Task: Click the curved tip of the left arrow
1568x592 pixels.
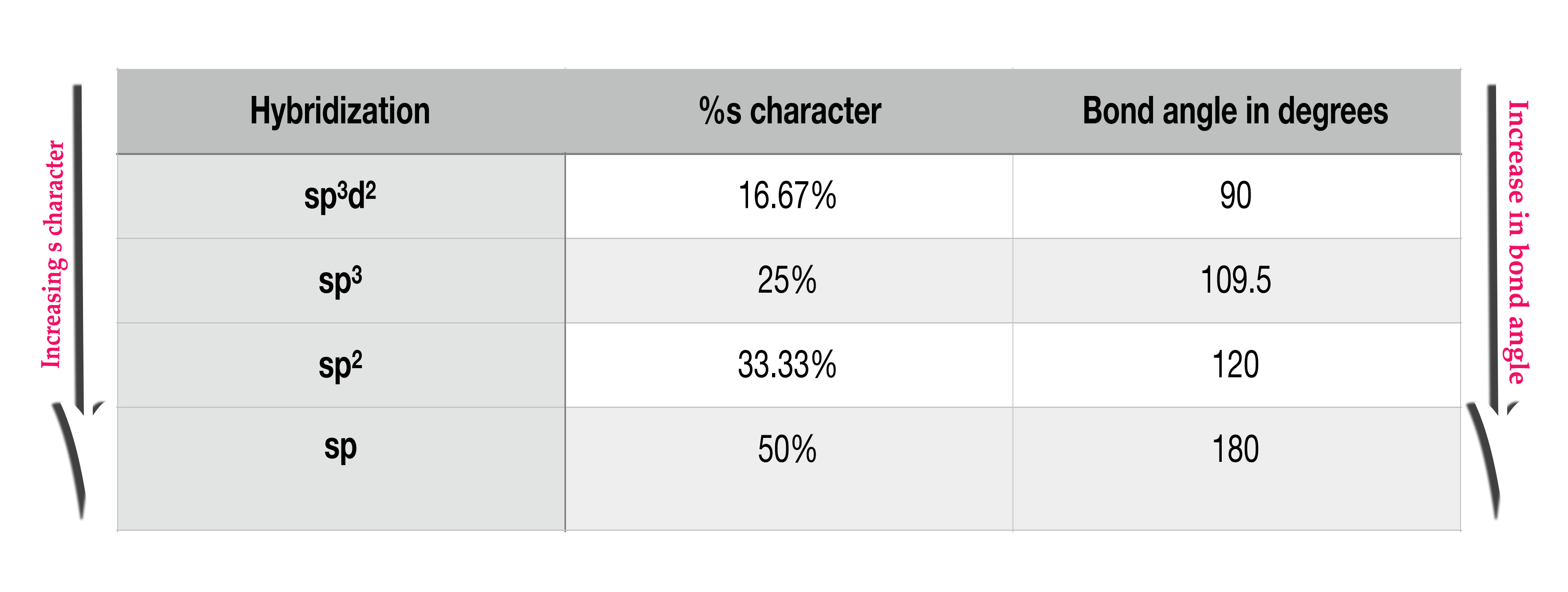Action: click(73, 463)
